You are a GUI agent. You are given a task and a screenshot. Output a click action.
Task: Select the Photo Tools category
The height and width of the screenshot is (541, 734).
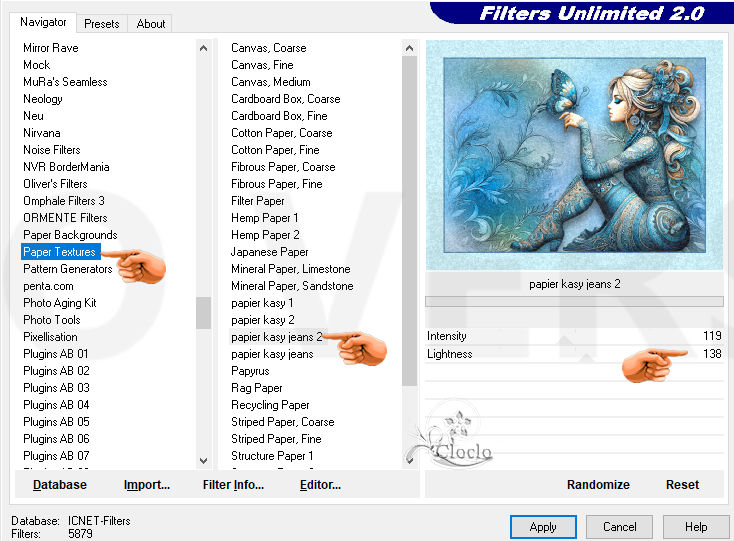[x=52, y=320]
